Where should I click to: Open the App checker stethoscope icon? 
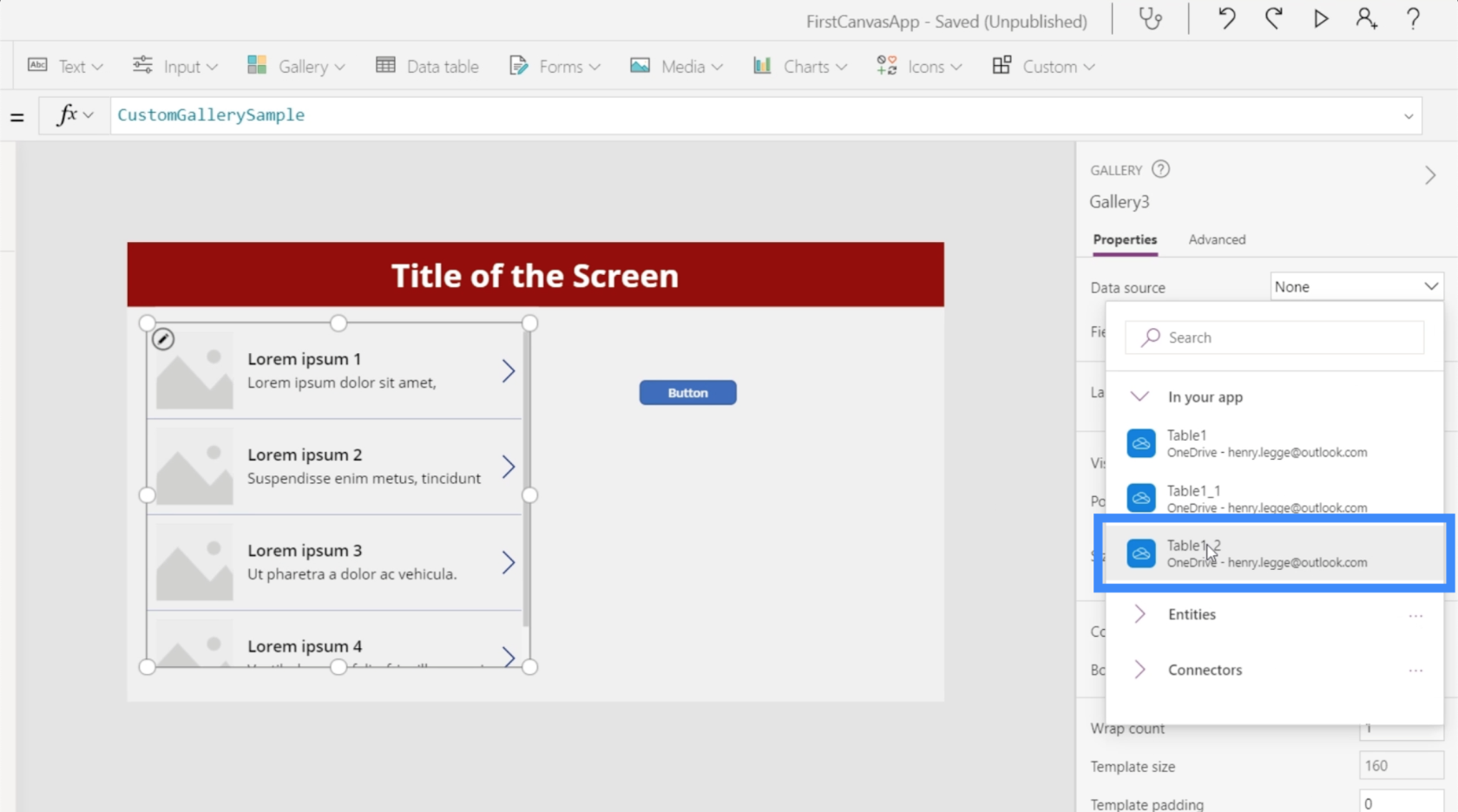[1151, 19]
